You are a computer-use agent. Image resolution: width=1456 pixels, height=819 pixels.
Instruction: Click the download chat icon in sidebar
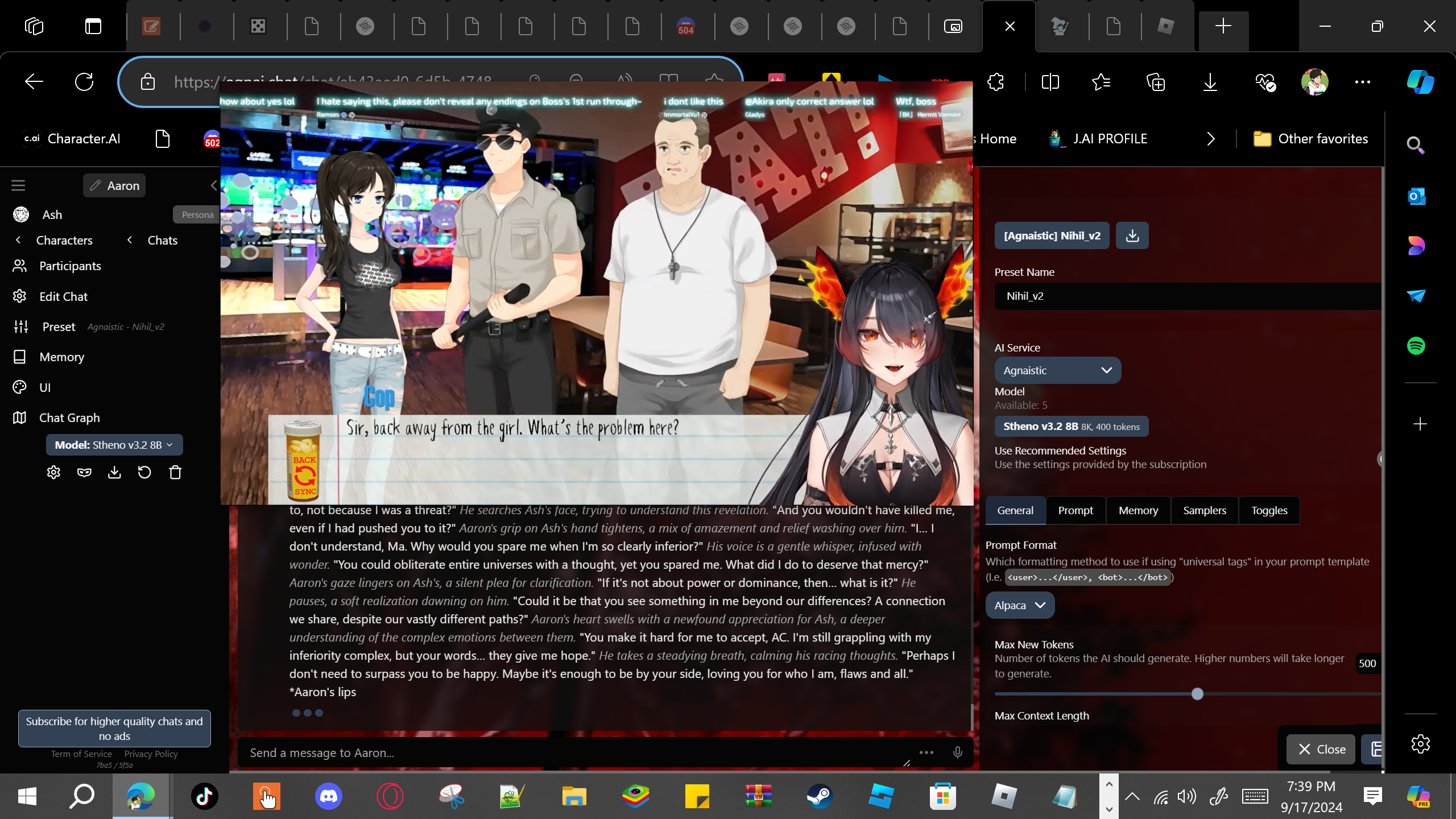point(114,473)
